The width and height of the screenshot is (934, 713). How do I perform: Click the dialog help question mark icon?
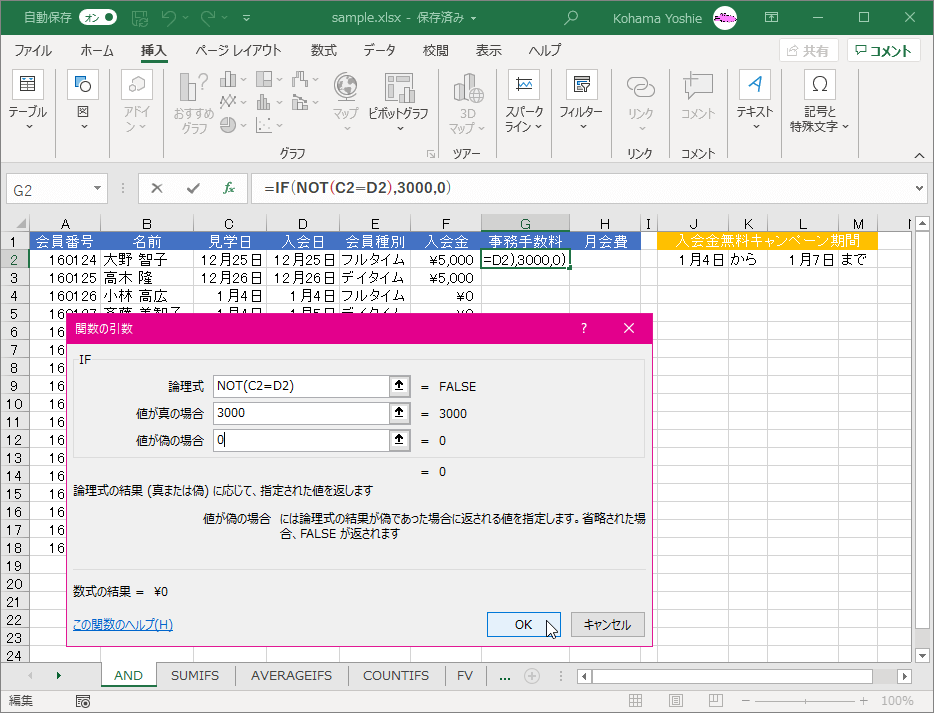(584, 328)
